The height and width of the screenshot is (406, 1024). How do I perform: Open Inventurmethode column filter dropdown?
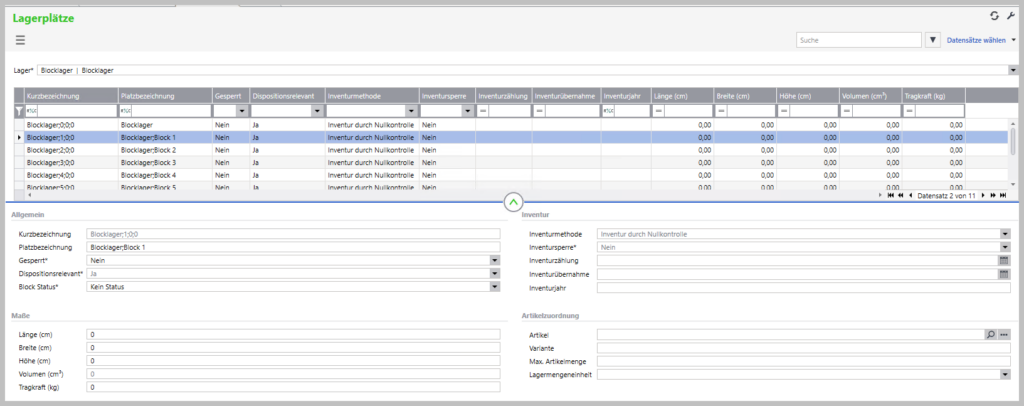(412, 112)
